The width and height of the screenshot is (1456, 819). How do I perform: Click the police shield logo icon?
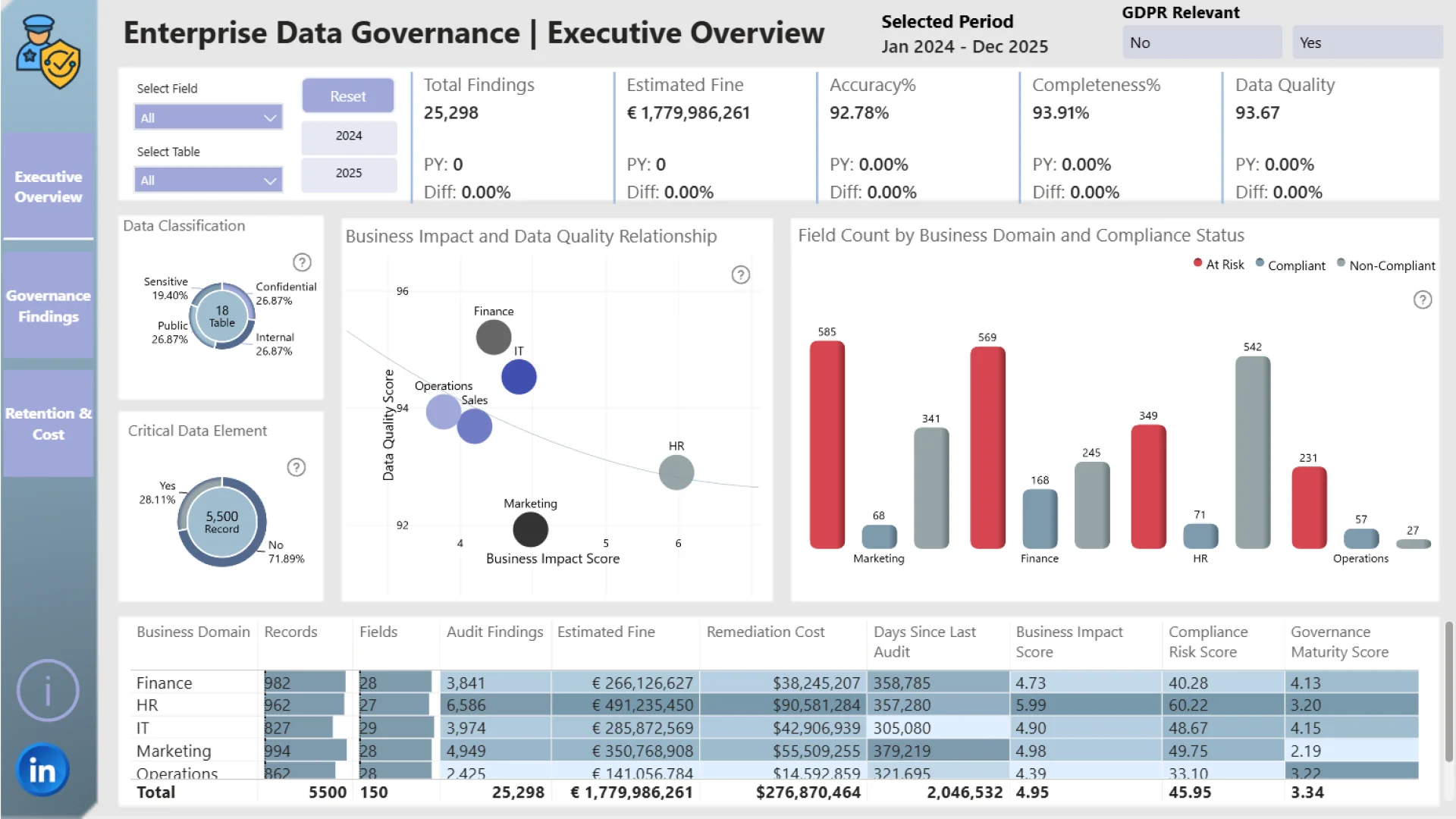pyautogui.click(x=49, y=53)
